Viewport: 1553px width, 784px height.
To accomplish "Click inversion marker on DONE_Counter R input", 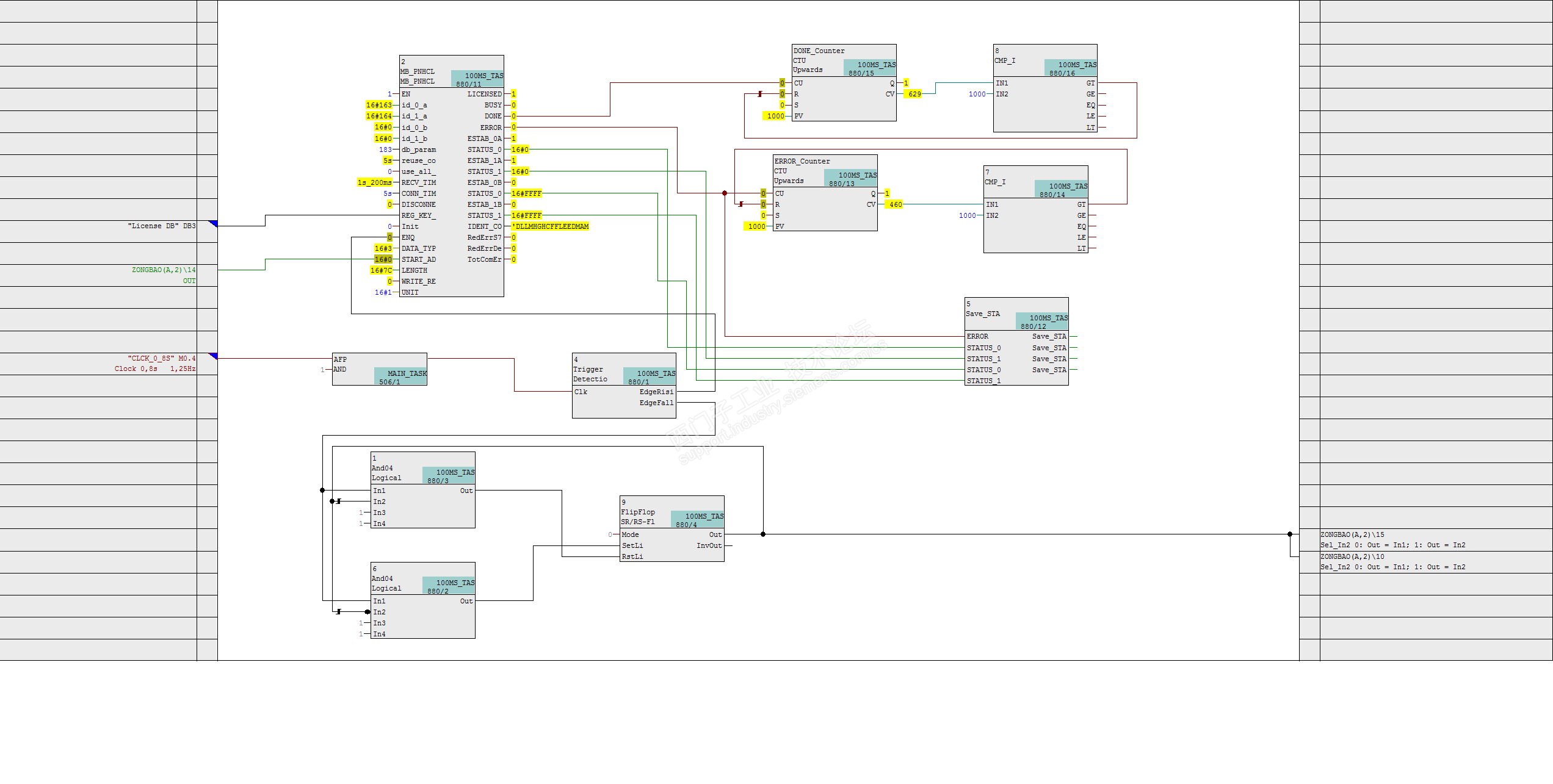I will click(x=760, y=94).
